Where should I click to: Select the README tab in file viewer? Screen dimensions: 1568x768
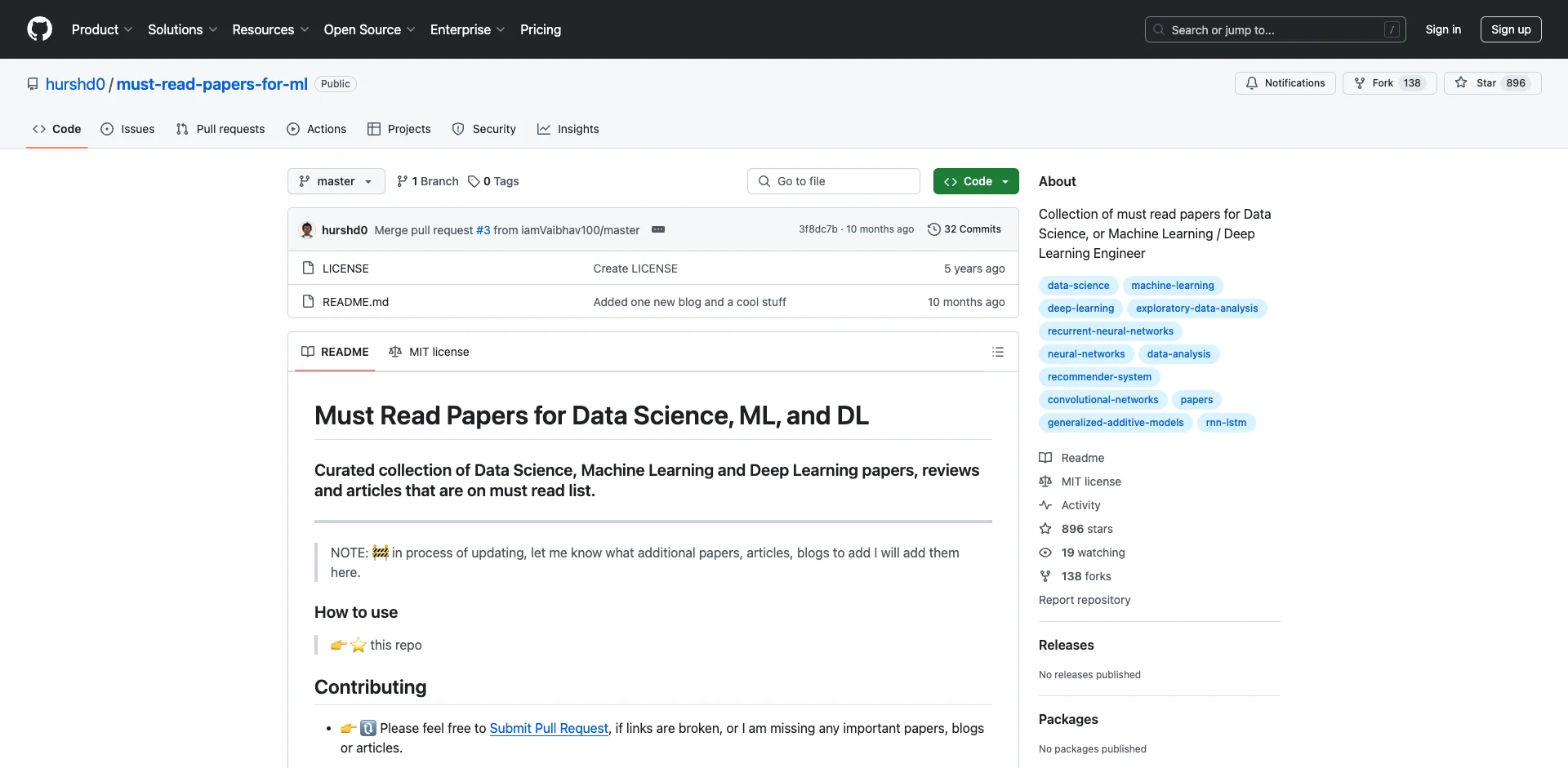coord(335,352)
